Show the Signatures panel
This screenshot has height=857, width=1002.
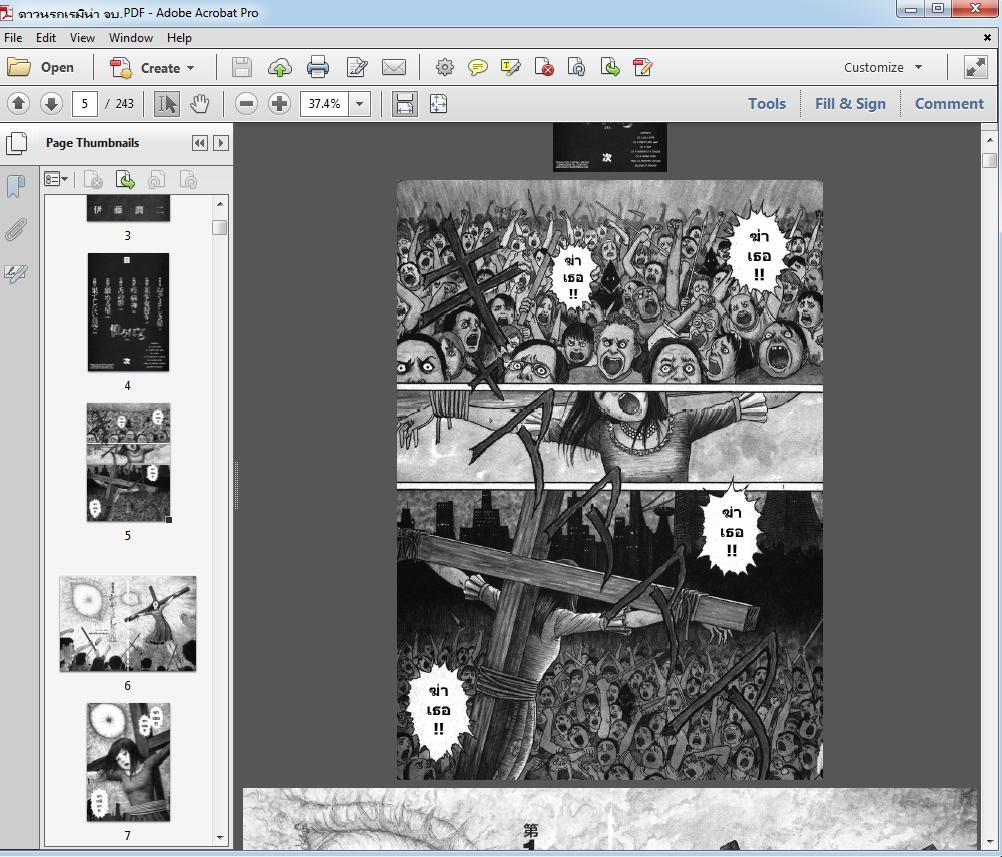click(15, 274)
